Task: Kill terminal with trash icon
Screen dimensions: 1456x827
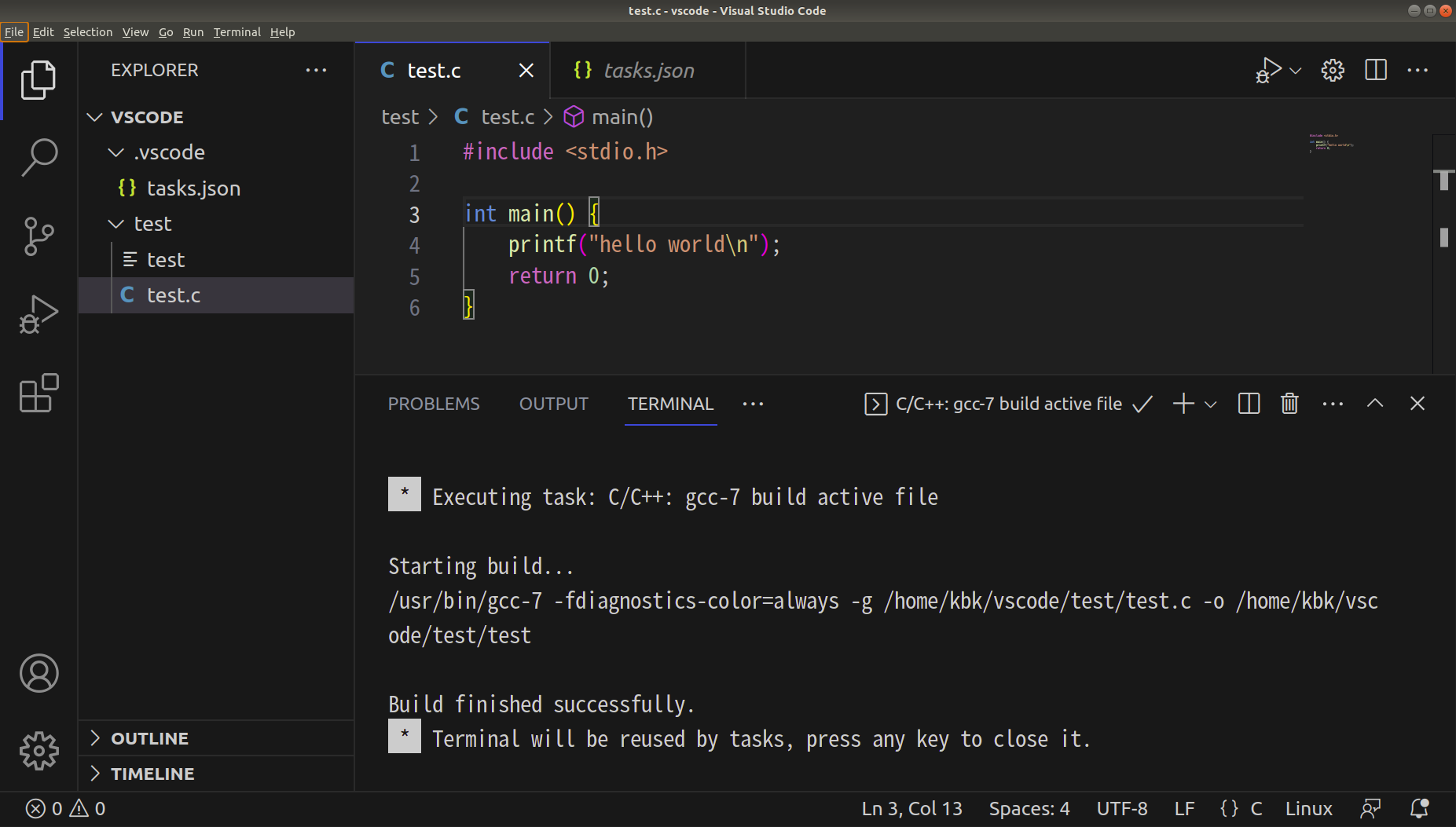Action: point(1289,404)
